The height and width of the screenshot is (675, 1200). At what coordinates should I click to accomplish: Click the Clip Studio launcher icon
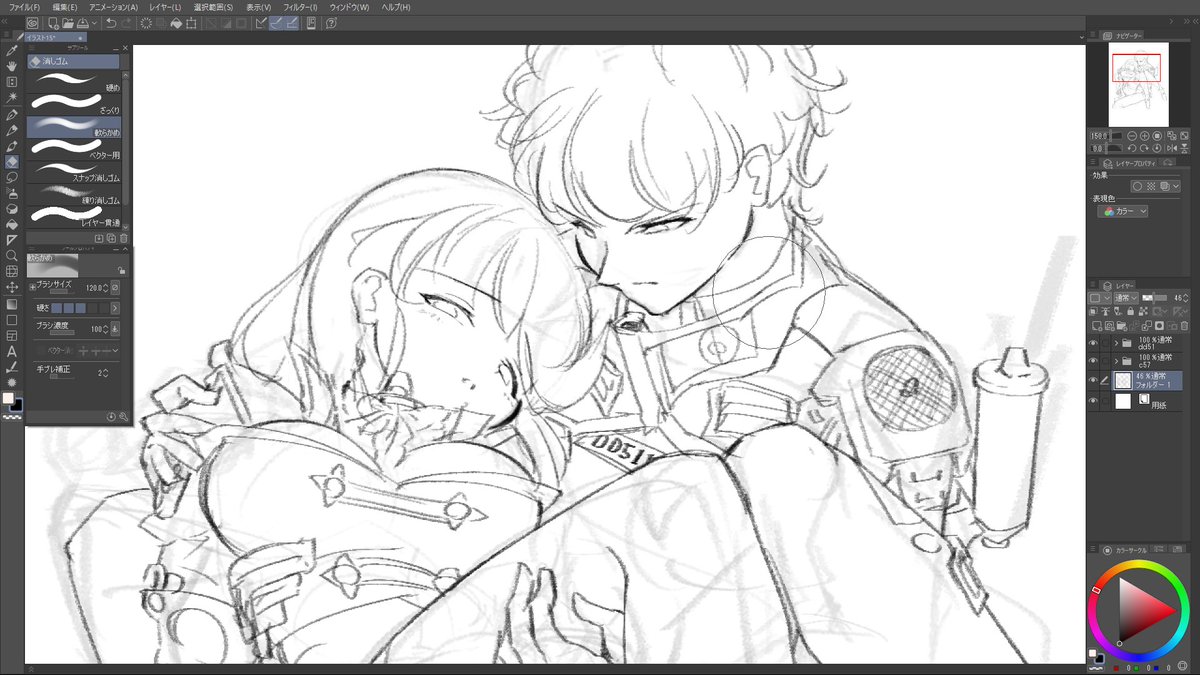(x=32, y=23)
